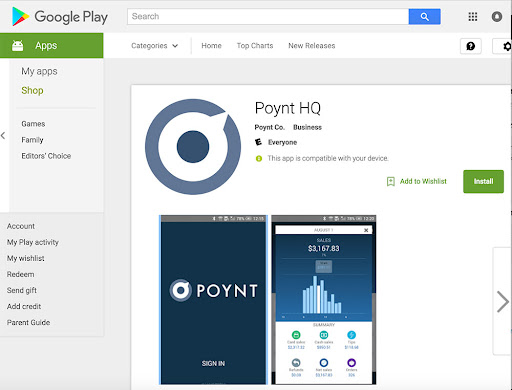Select Shop in the sidebar
This screenshot has height=390, width=512.
click(x=32, y=90)
